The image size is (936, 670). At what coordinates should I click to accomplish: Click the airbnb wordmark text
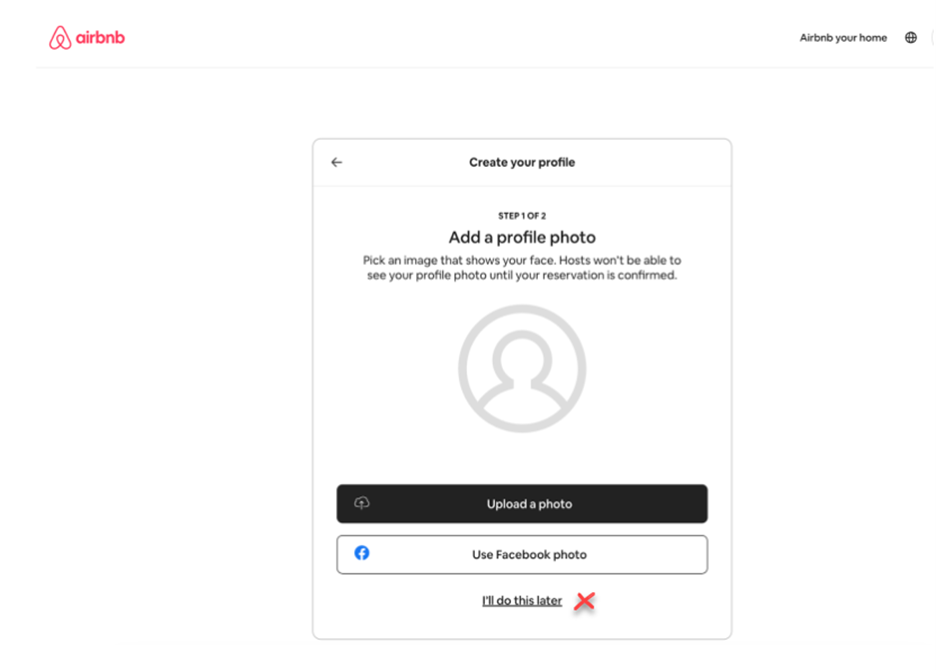[x=100, y=38]
